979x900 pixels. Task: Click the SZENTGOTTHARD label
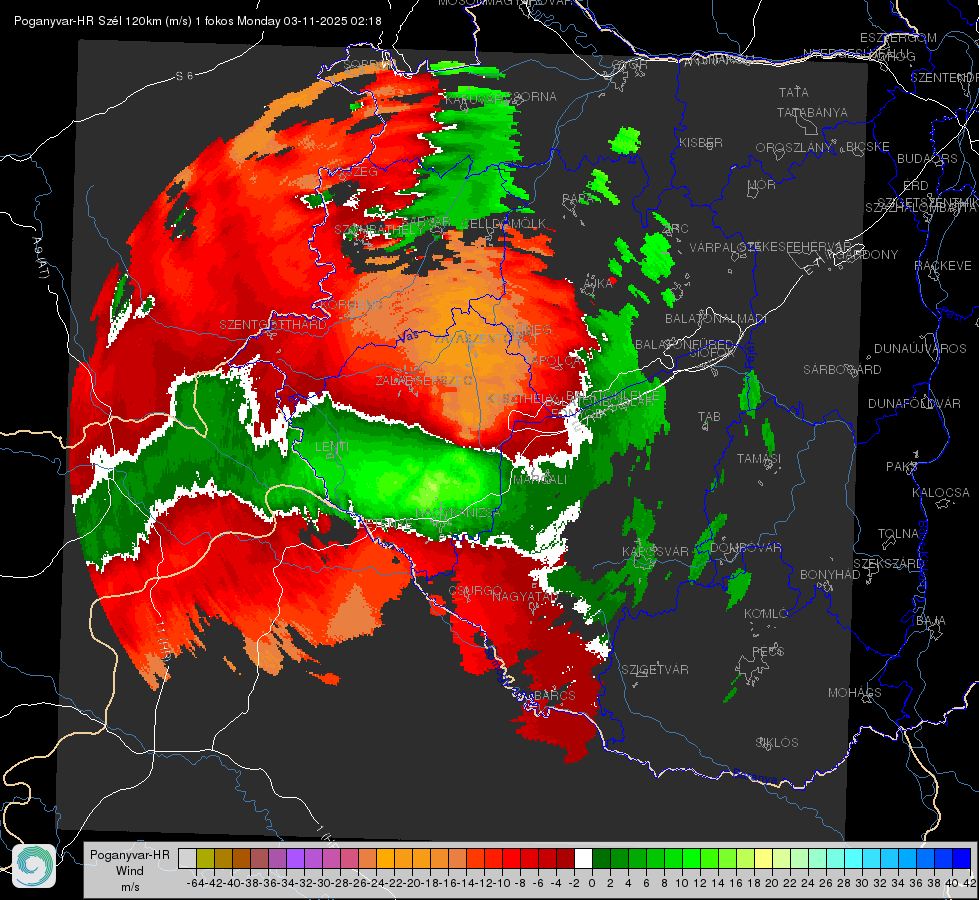click(272, 324)
